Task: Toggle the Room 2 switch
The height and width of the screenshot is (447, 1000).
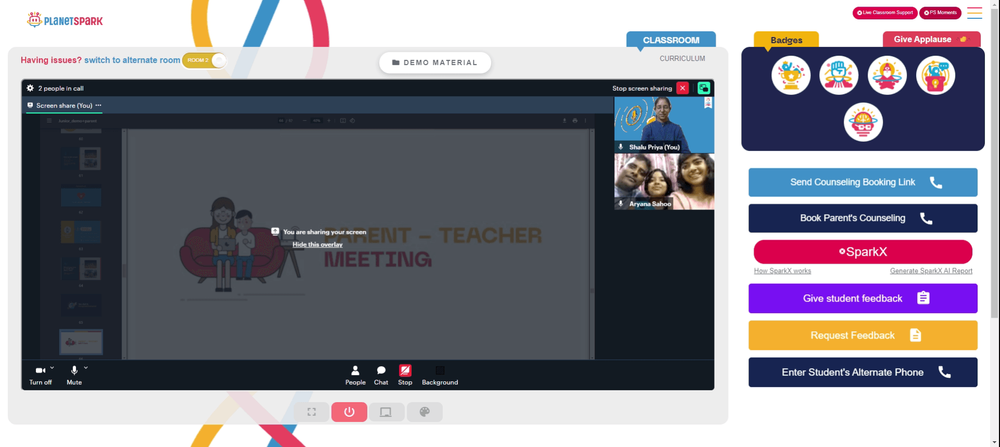Action: 204,60
